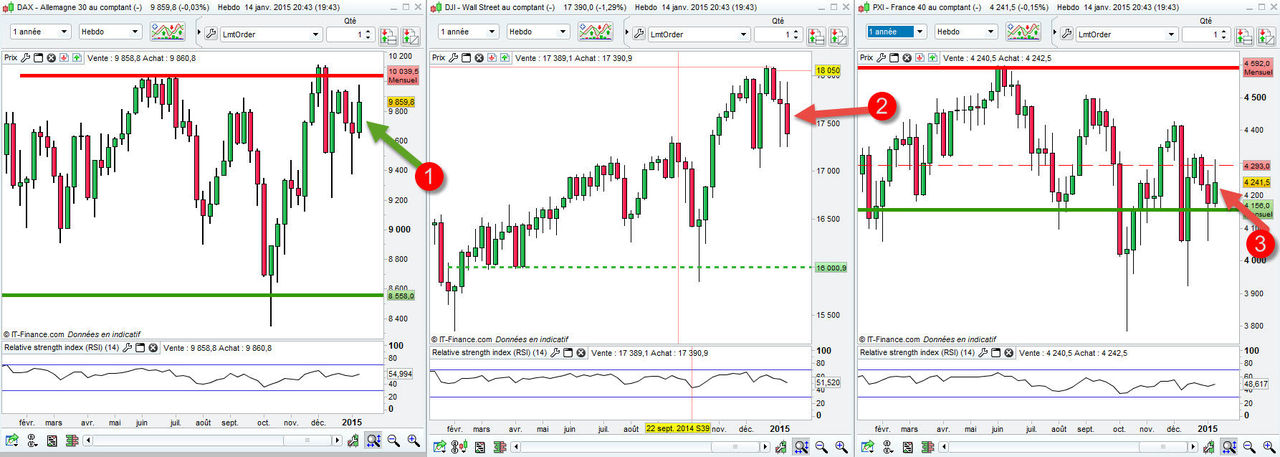Remove Prix panel via X icon in DAX chart
1280x457 pixels.
point(51,58)
